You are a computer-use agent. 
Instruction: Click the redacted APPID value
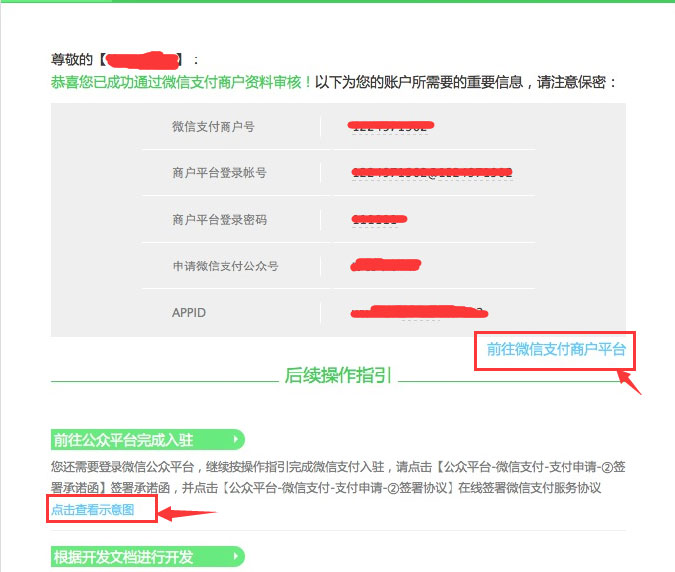[419, 312]
